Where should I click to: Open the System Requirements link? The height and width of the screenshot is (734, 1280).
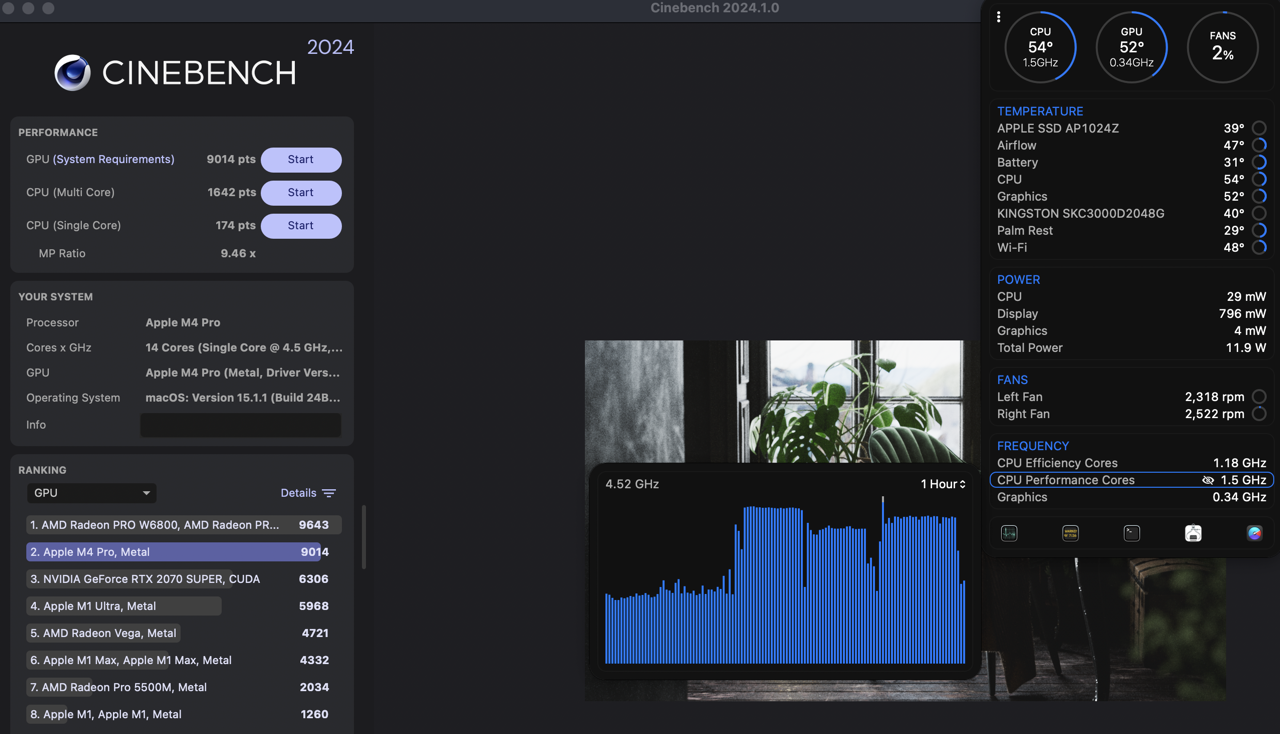coord(113,159)
